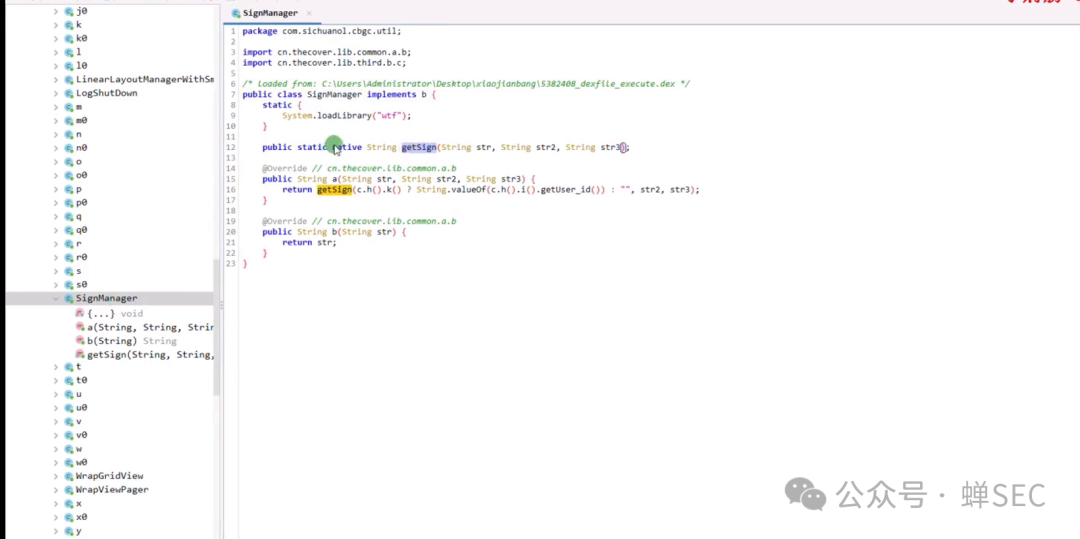Click the LogShutDown class icon
The width and height of the screenshot is (1080, 539).
(69, 94)
